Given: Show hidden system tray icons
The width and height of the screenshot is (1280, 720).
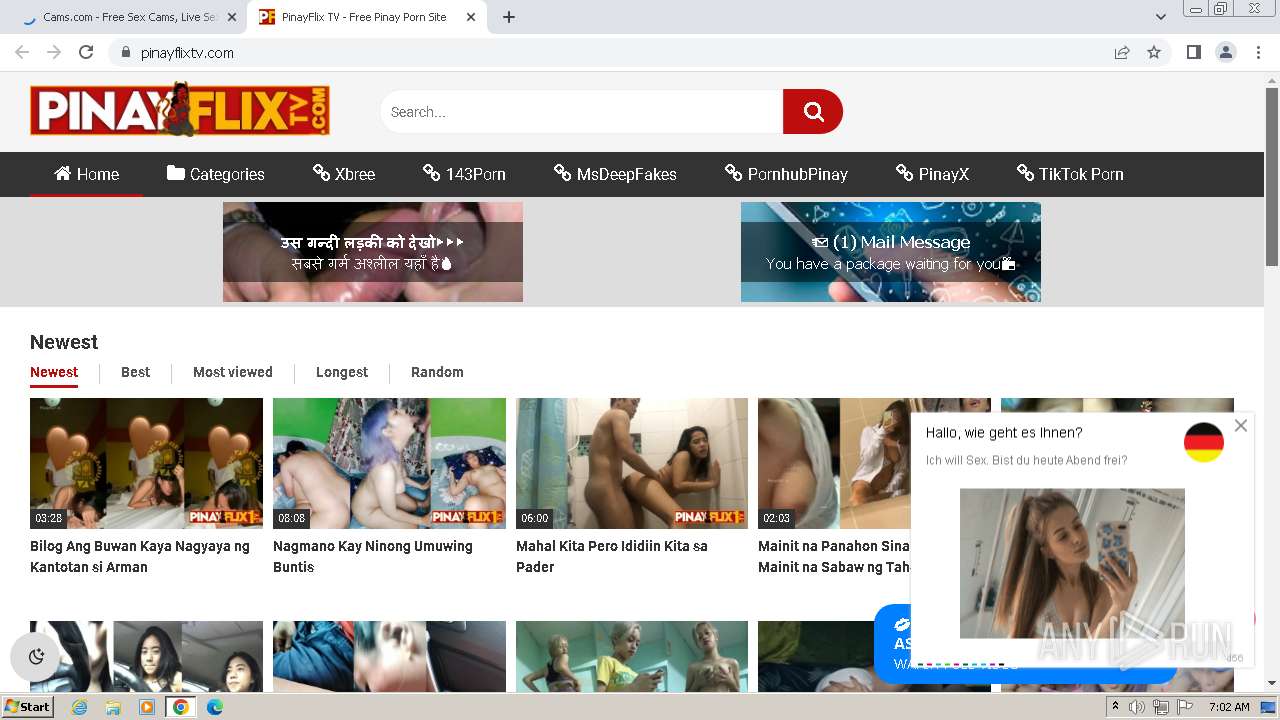Looking at the screenshot, I should tap(1115, 707).
